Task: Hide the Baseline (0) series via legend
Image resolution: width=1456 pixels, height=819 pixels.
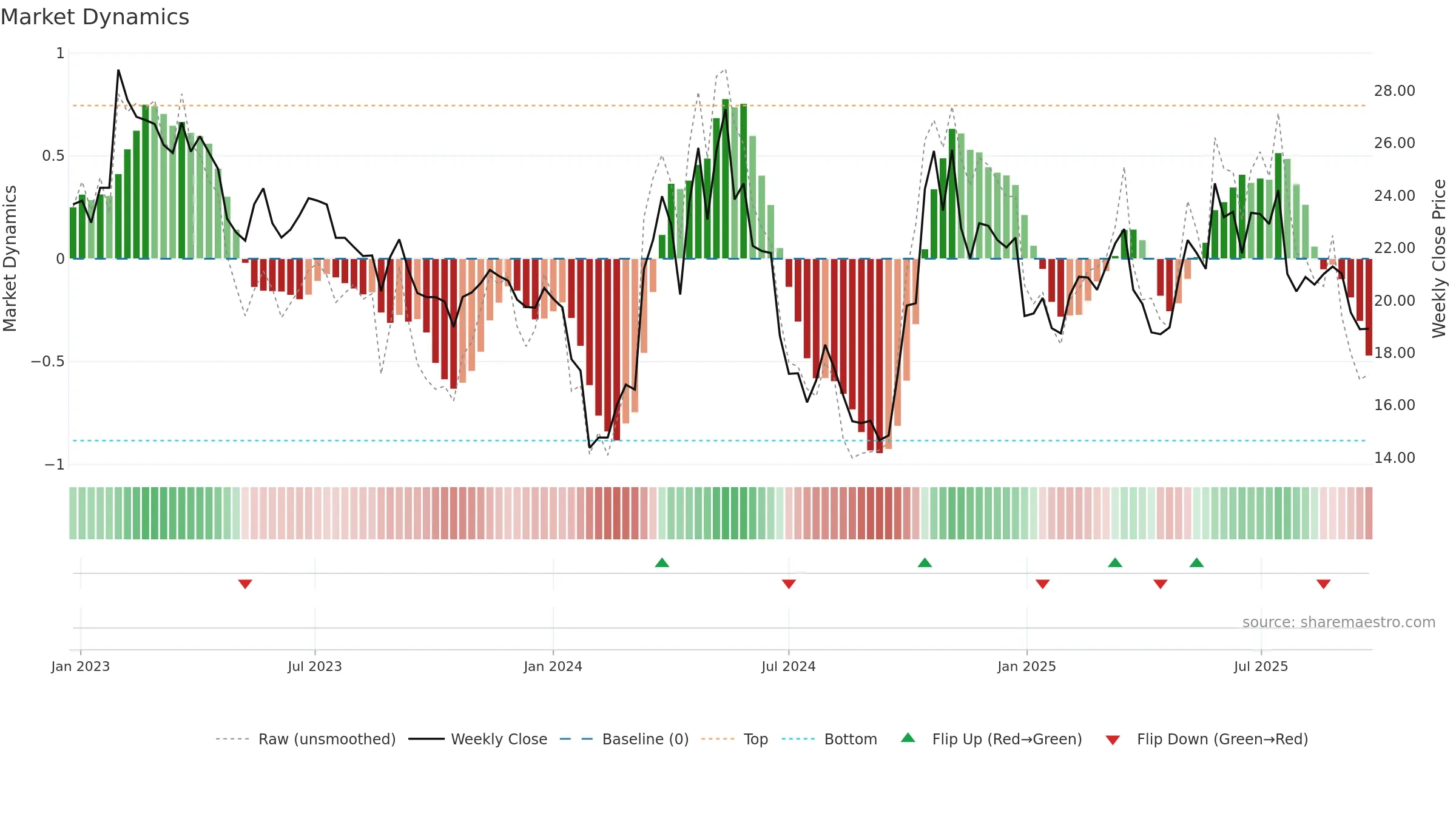Action: coord(624,739)
